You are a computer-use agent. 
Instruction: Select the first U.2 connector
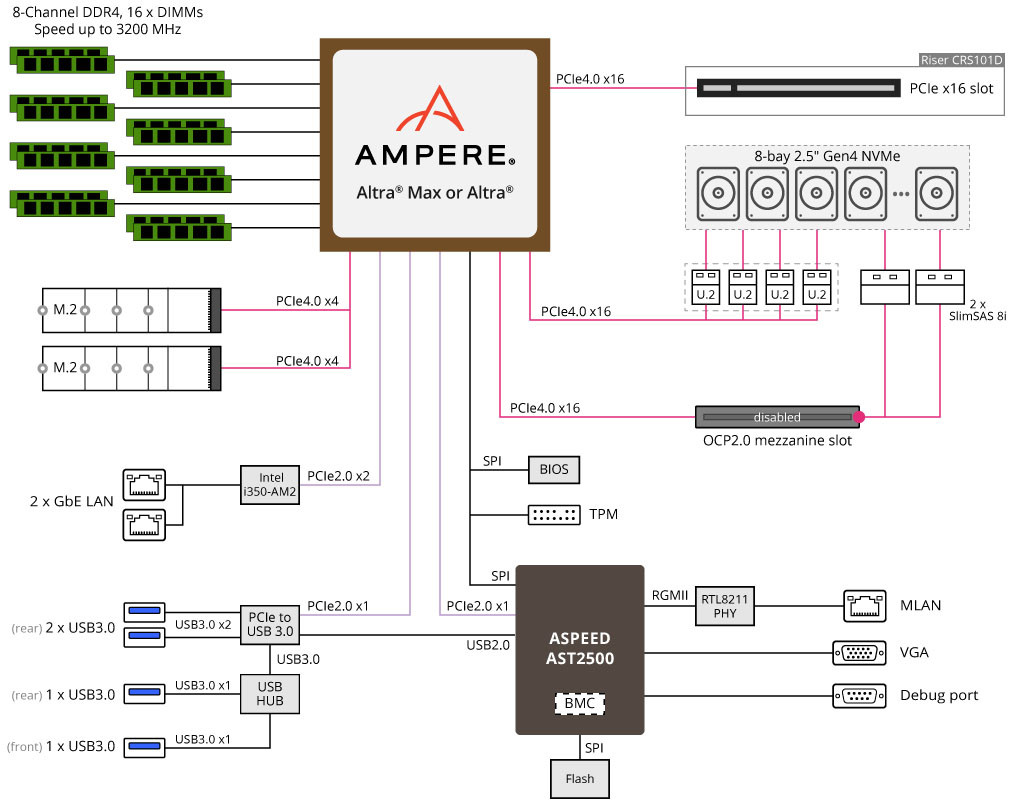pyautogui.click(x=705, y=287)
